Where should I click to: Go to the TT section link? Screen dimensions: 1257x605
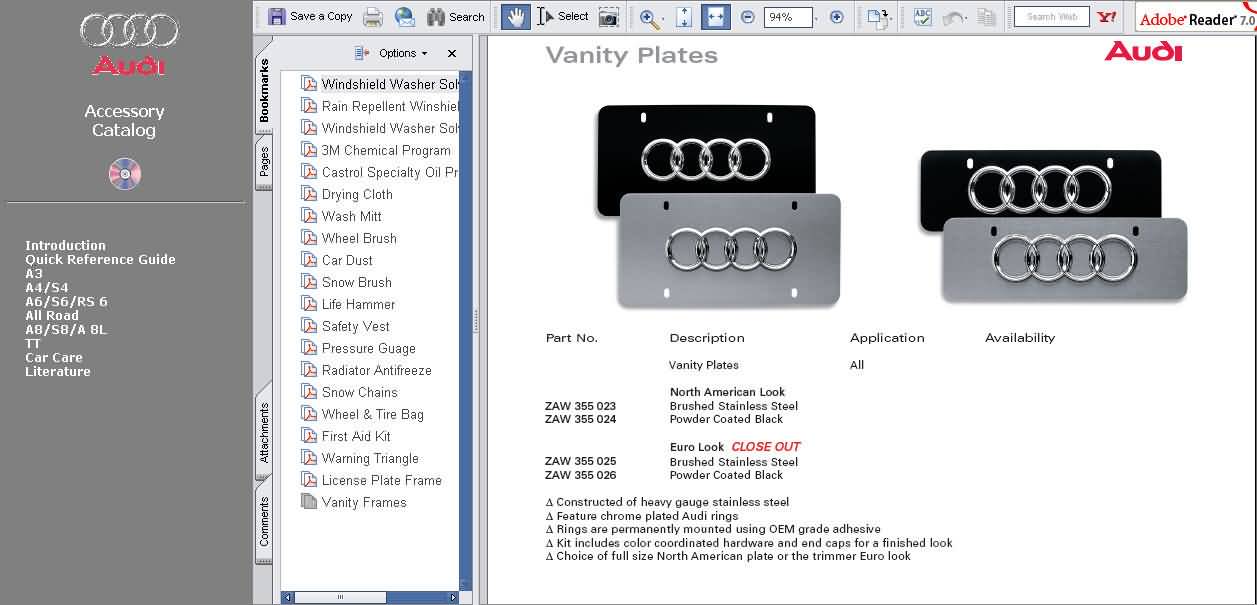(x=33, y=343)
